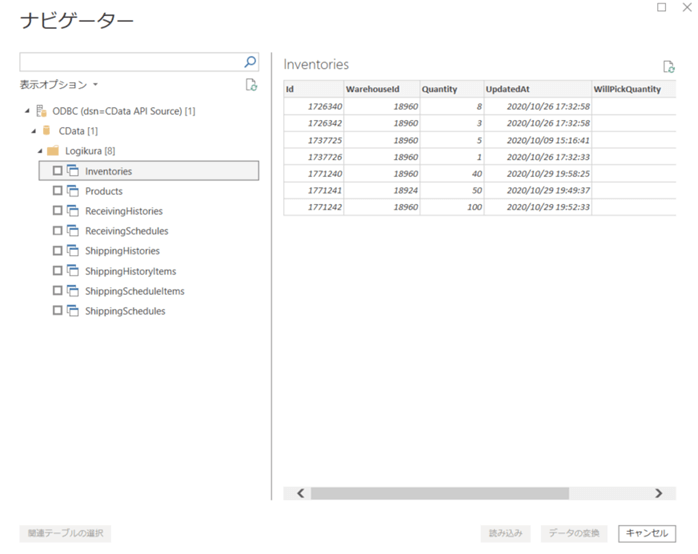Click the 読み込み button
The image size is (698, 554).
click(506, 533)
